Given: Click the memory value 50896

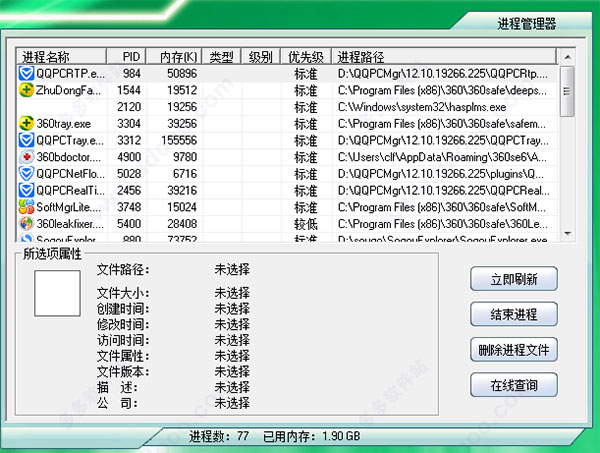Looking at the screenshot, I should pos(182,73).
